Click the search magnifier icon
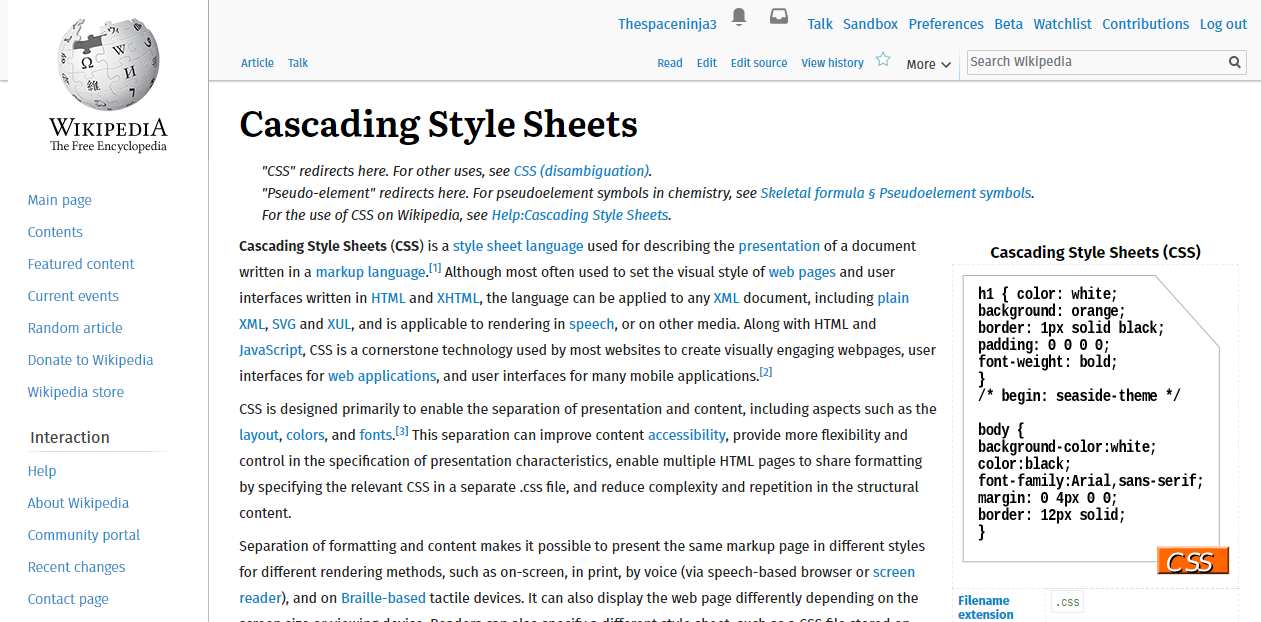 tap(1235, 62)
